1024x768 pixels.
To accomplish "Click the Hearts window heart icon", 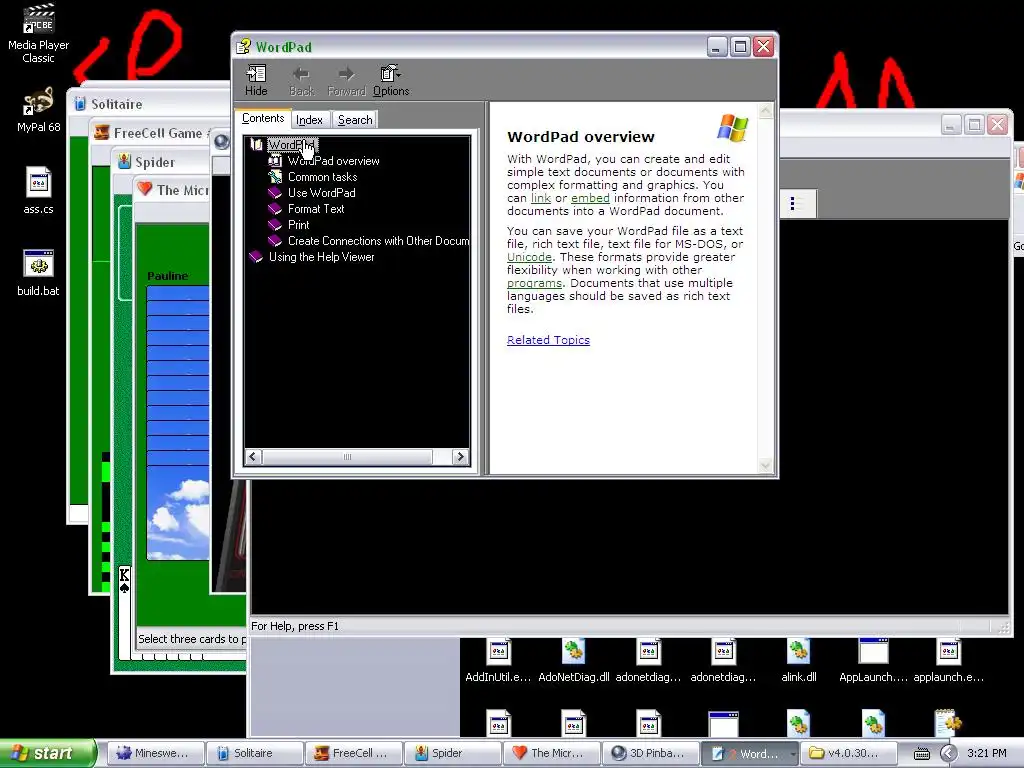I will 144,189.
